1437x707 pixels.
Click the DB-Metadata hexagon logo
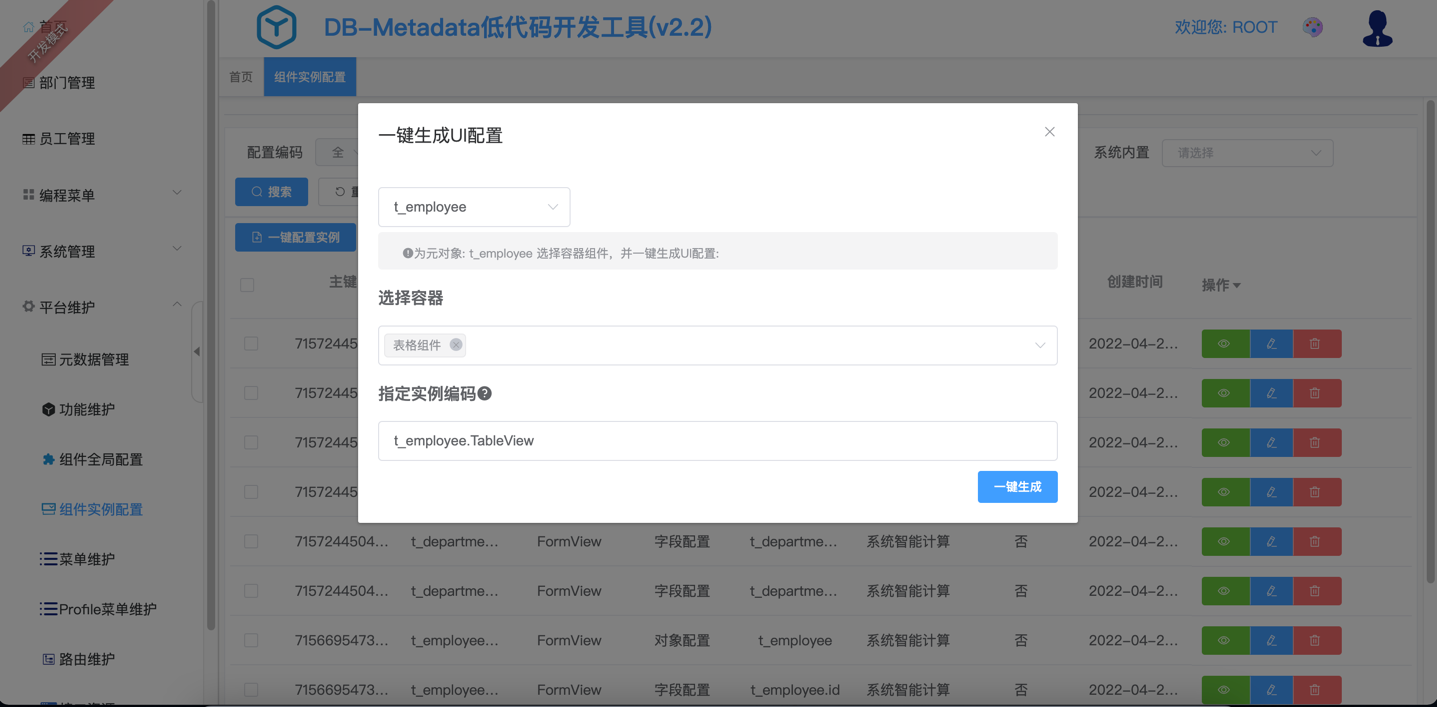tap(276, 27)
